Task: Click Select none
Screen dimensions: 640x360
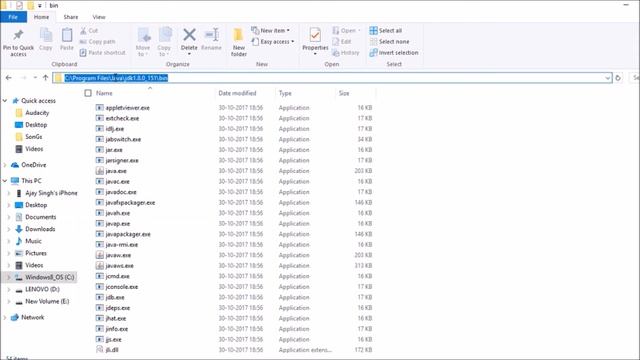Action: click(389, 42)
